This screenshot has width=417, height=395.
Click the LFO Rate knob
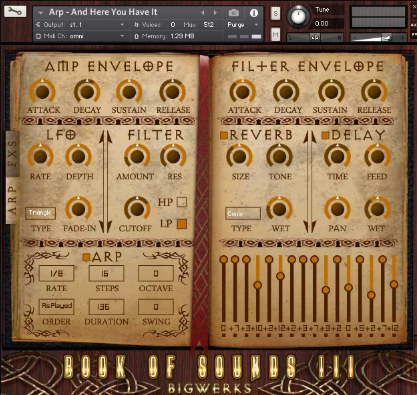(40, 156)
